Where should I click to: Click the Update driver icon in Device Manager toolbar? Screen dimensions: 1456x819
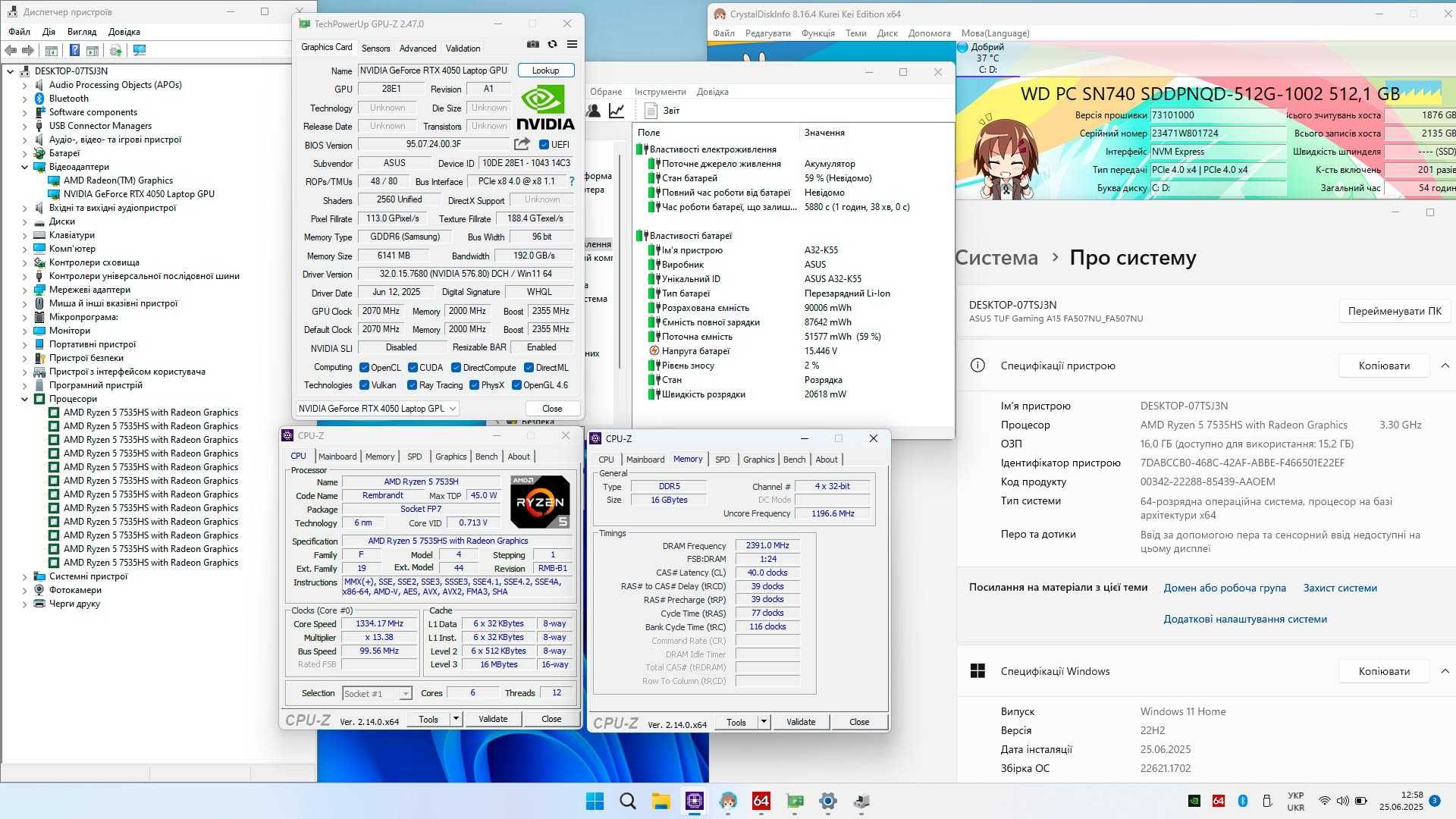point(115,50)
